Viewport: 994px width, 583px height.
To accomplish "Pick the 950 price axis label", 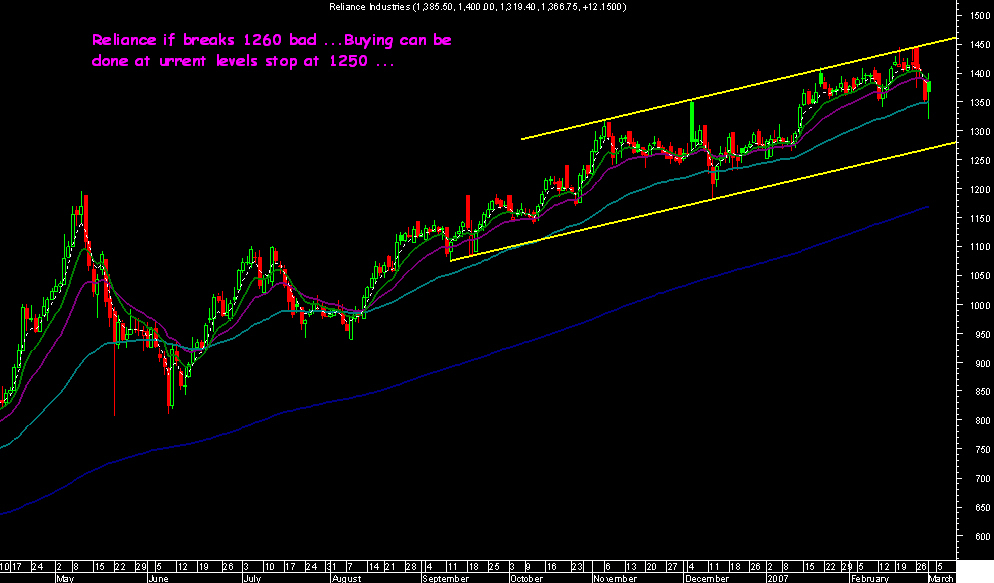I will coord(983,334).
